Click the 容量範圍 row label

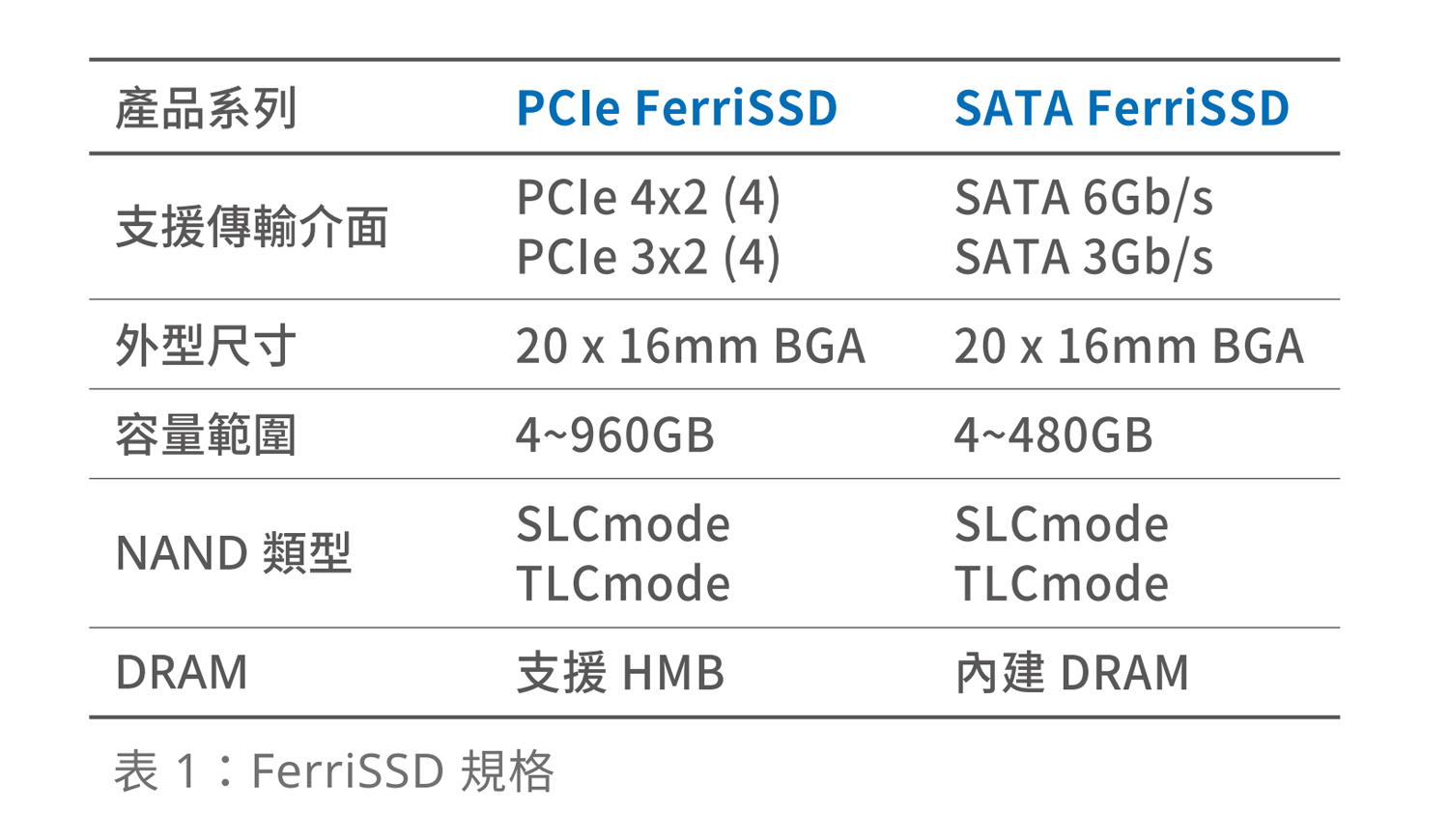coord(206,434)
